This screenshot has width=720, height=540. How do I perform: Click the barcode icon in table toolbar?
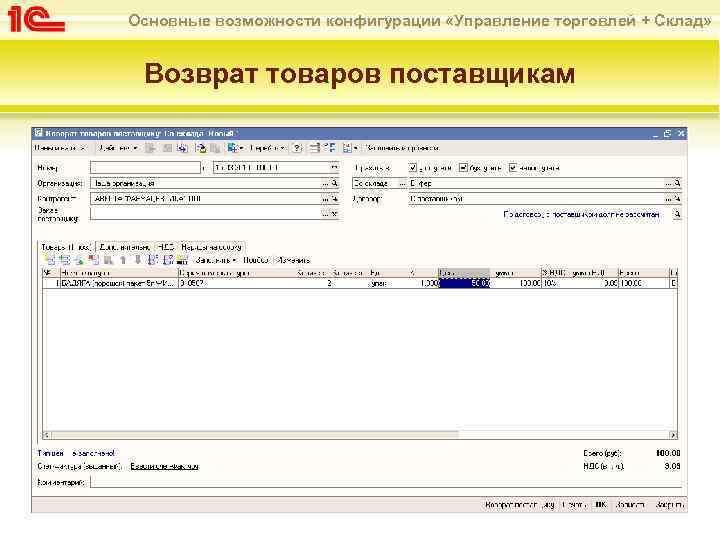point(182,260)
